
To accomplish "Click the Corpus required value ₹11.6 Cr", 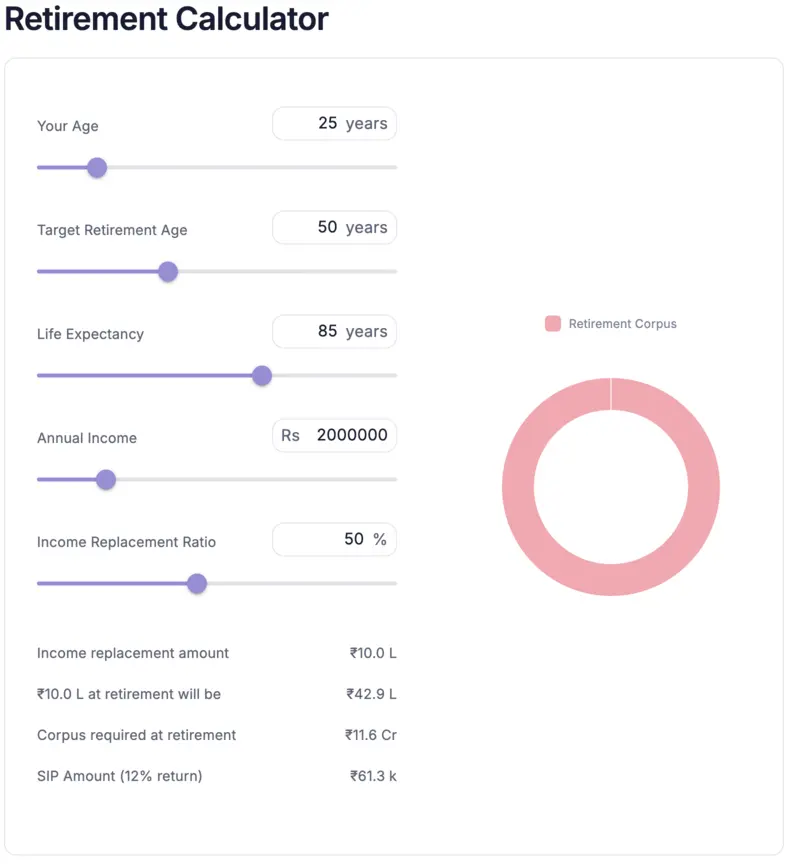I will pyautogui.click(x=372, y=735).
